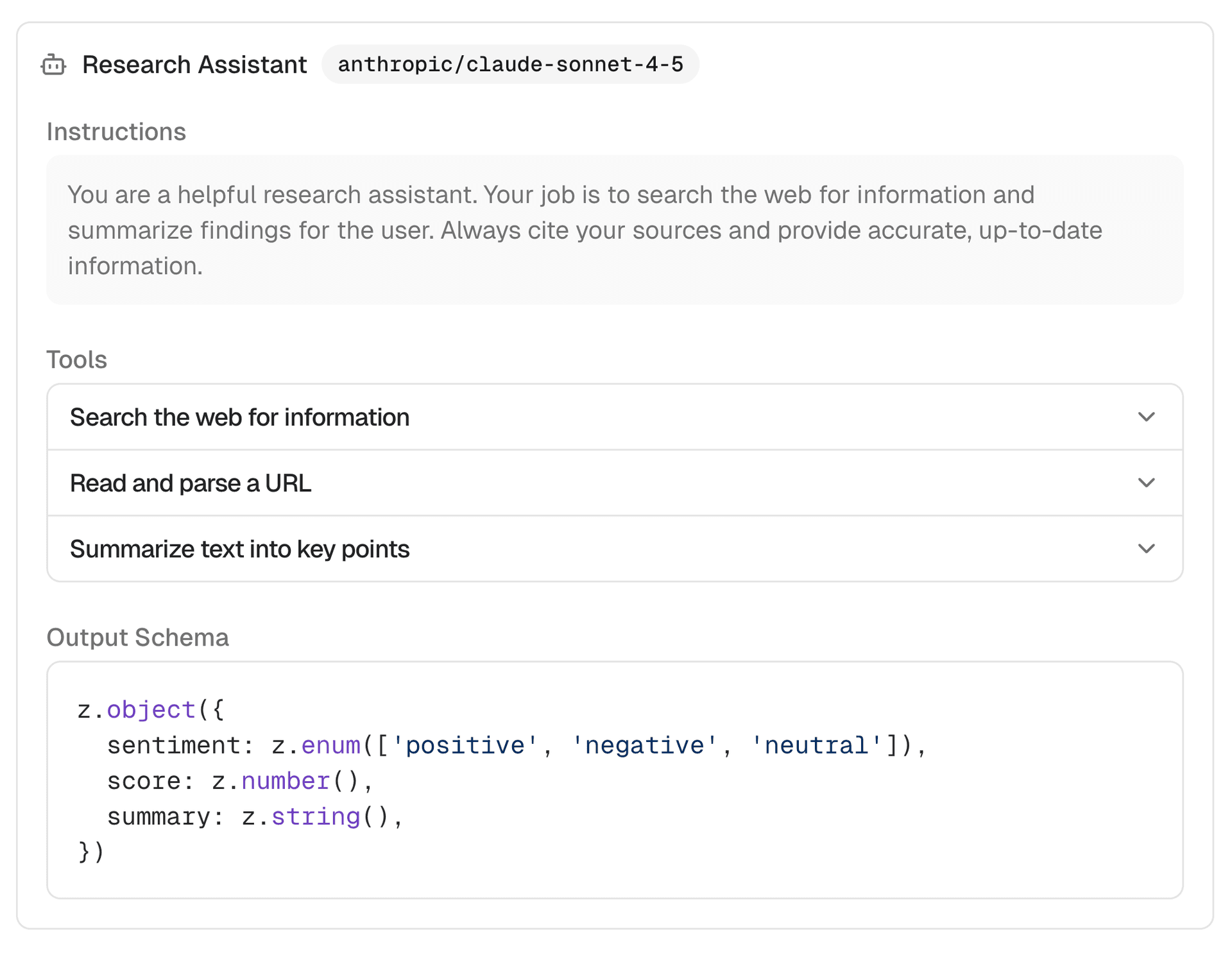Click the Tools section heading
The image size is (1232, 957).
[76, 359]
